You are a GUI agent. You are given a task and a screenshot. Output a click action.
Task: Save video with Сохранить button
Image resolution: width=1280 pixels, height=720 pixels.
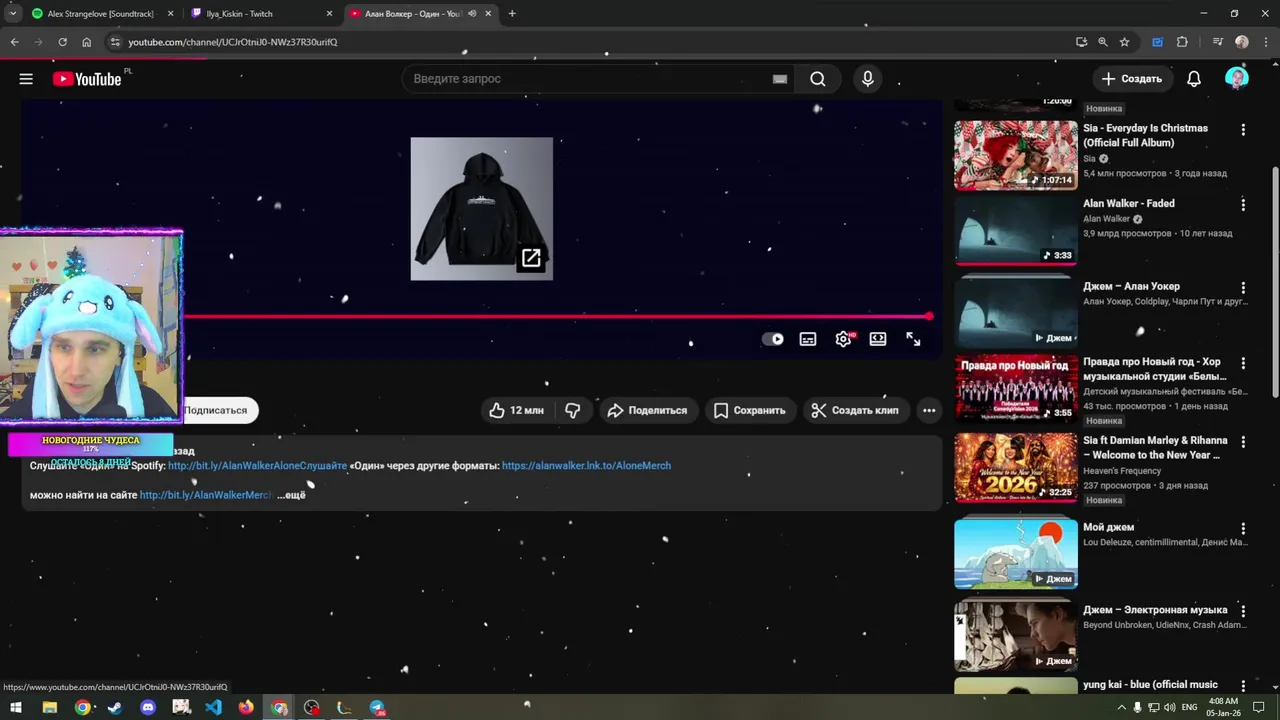(749, 410)
